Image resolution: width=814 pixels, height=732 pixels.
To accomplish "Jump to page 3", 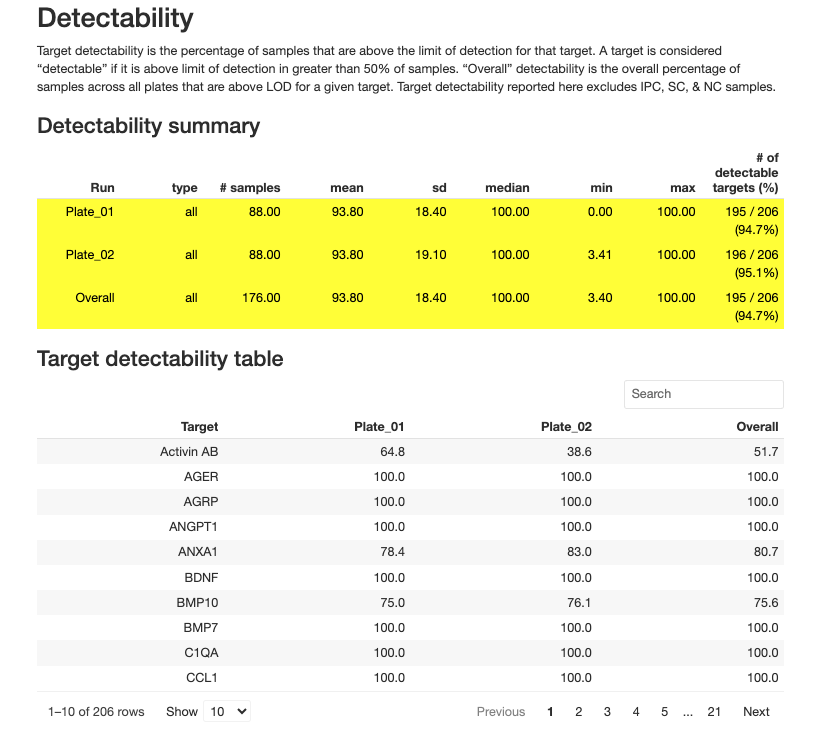I will [x=607, y=712].
